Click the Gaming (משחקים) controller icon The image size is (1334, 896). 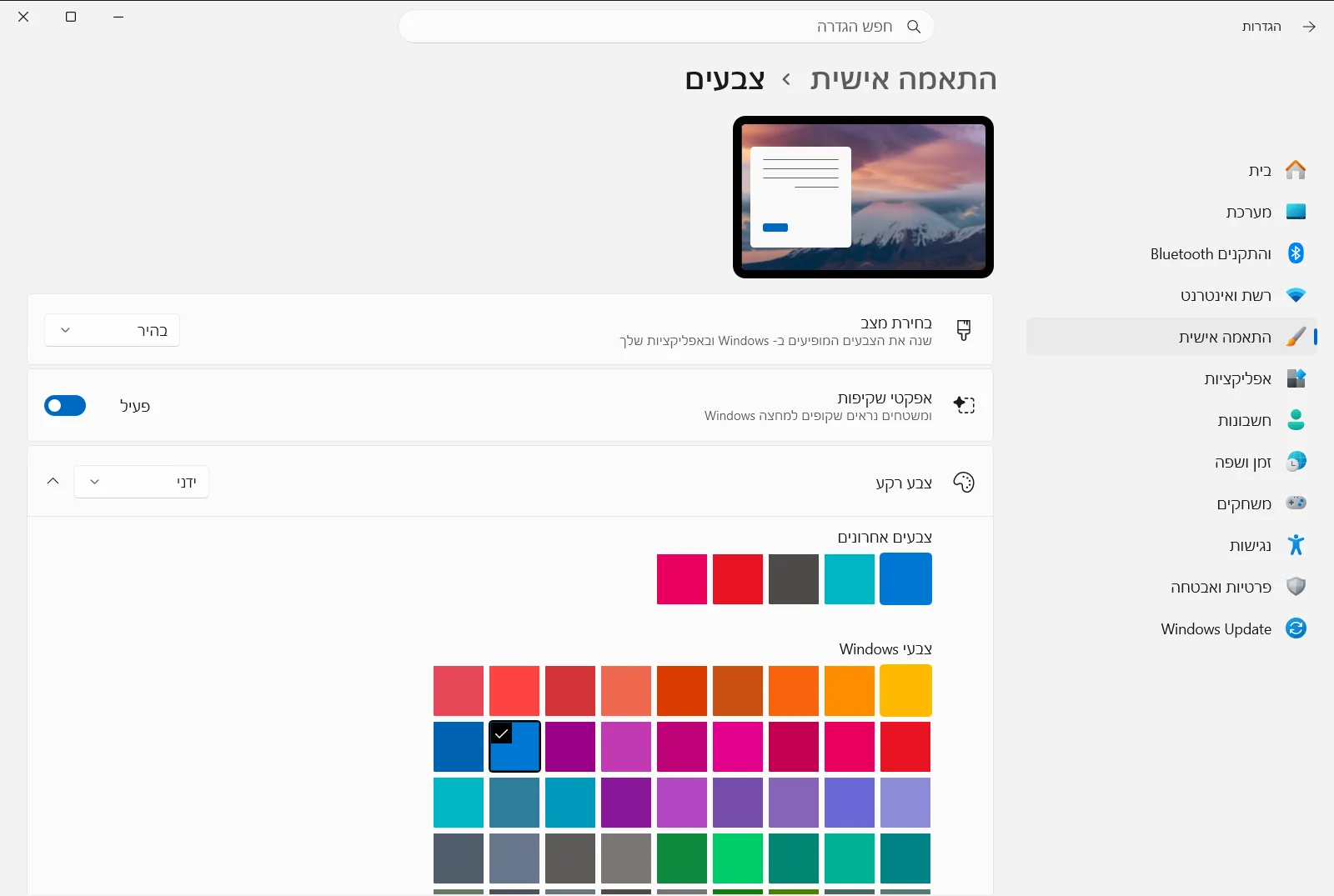click(x=1296, y=503)
